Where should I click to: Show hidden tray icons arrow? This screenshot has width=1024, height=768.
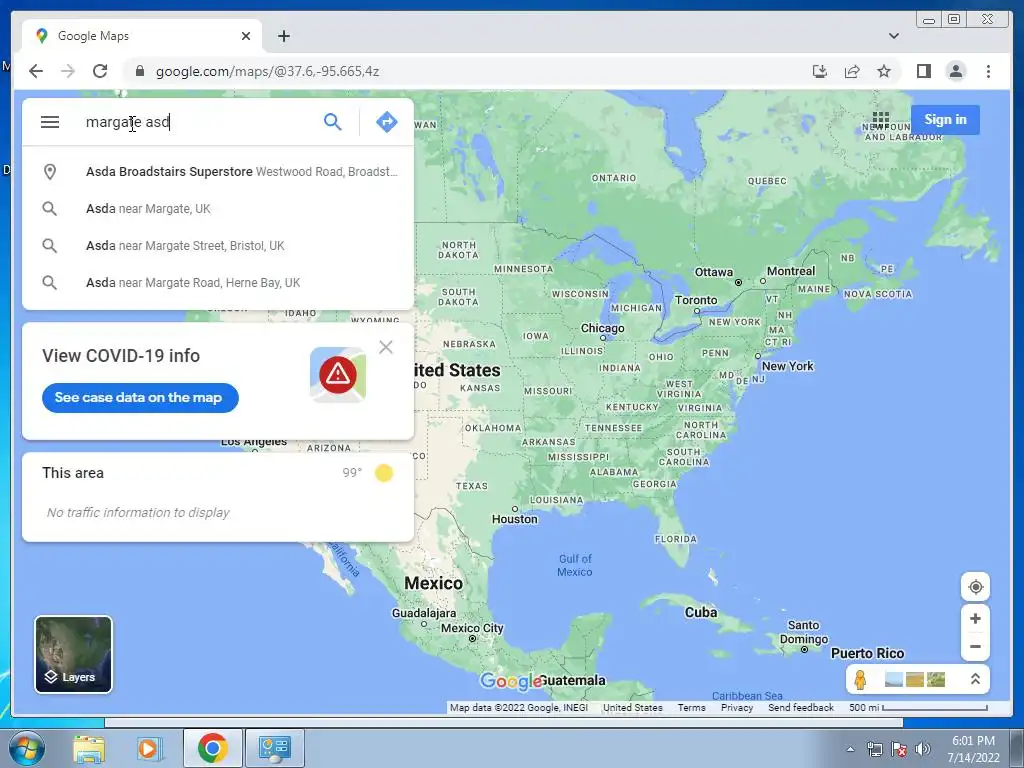click(850, 749)
